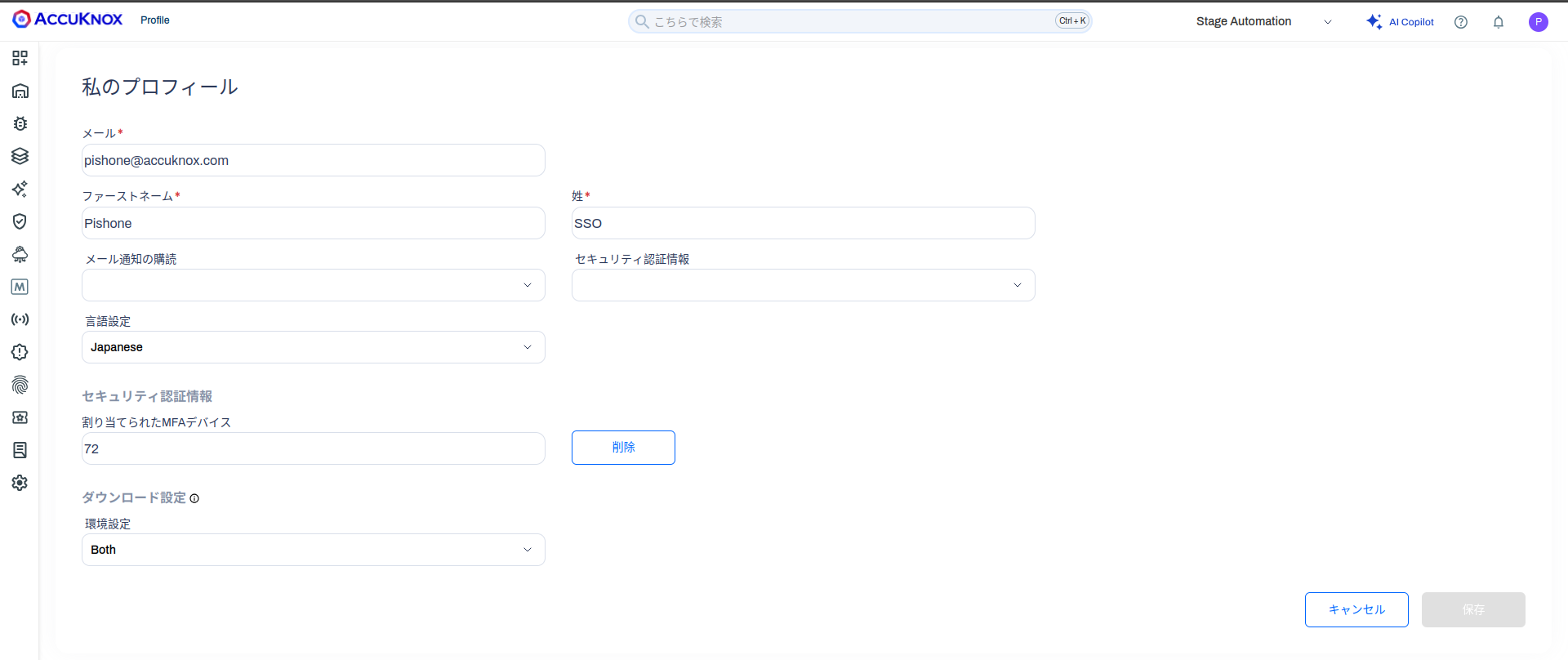Click the 保存 save button
The height and width of the screenshot is (660, 1568).
(1473, 609)
